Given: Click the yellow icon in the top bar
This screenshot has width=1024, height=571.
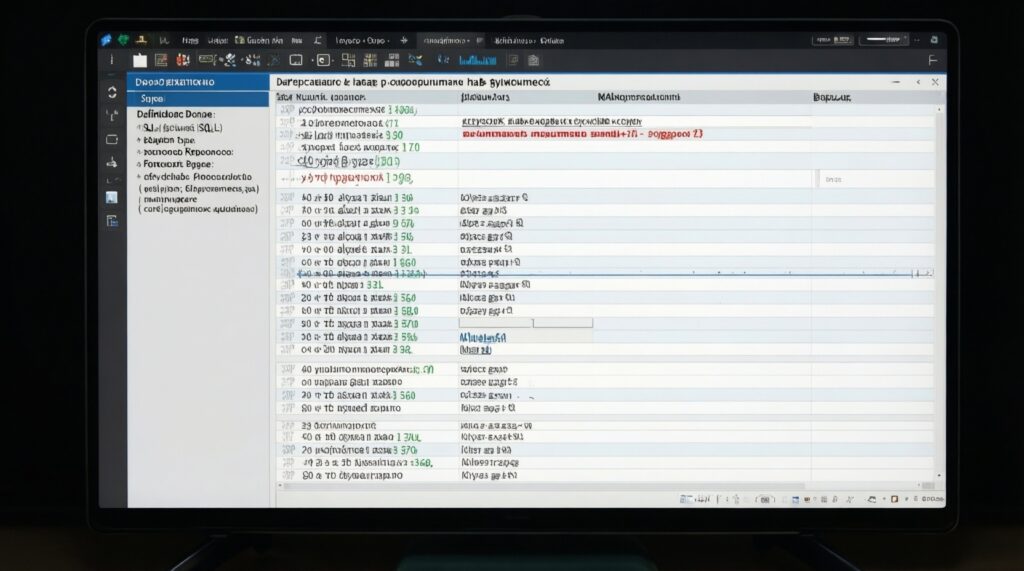Looking at the screenshot, I should [140, 41].
